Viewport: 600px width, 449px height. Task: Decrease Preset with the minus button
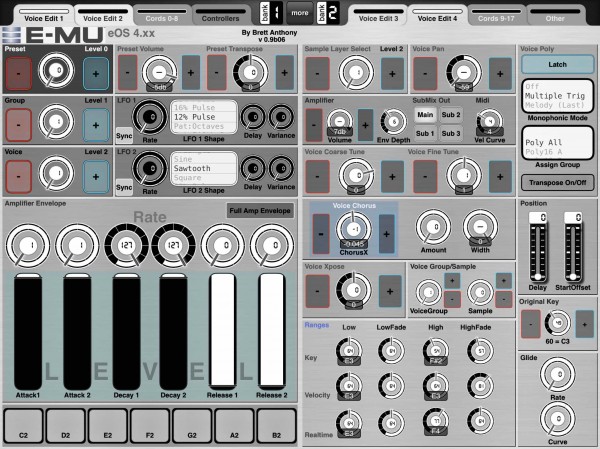18,73
